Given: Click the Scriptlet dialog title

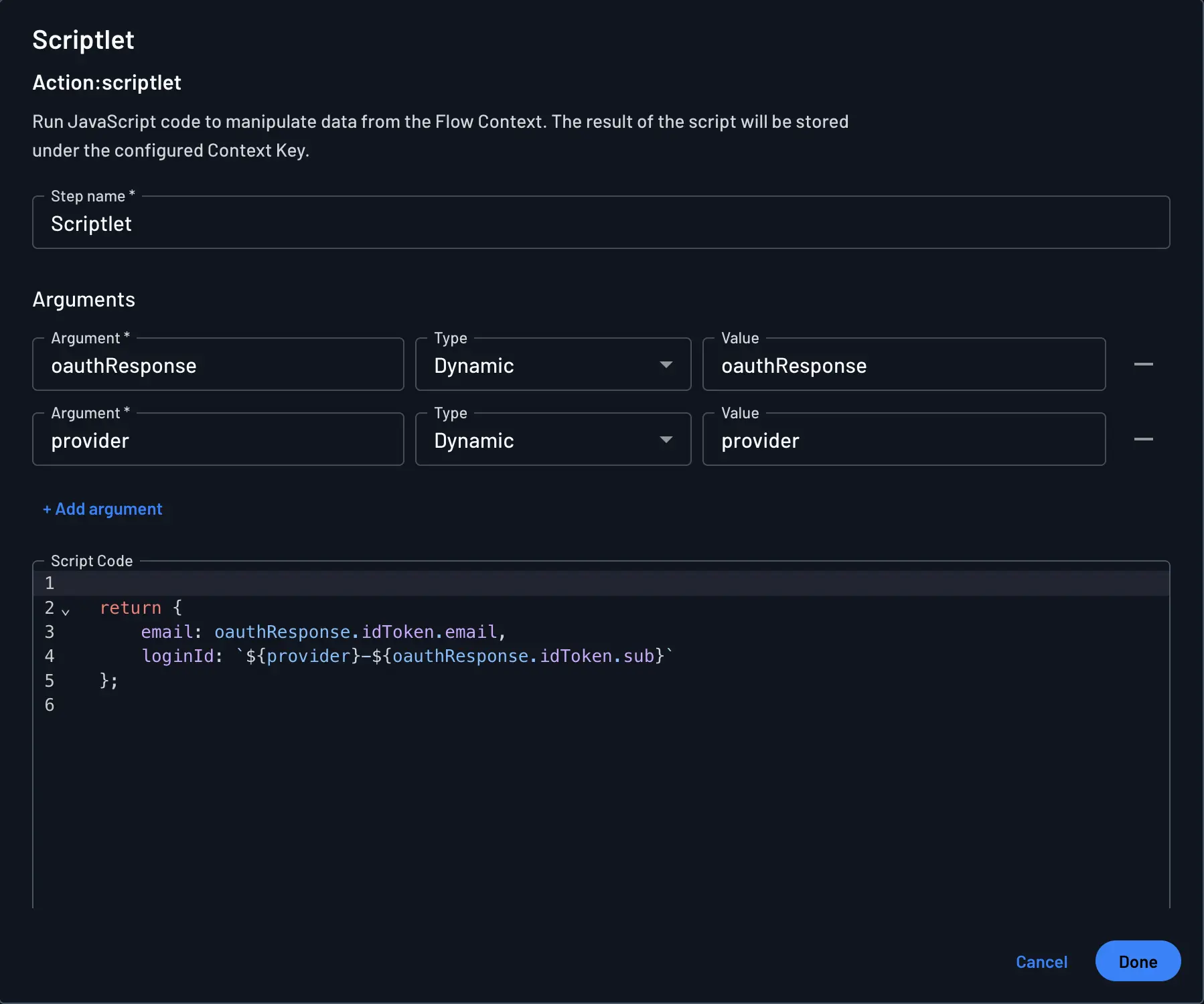Looking at the screenshot, I should pos(83,40).
